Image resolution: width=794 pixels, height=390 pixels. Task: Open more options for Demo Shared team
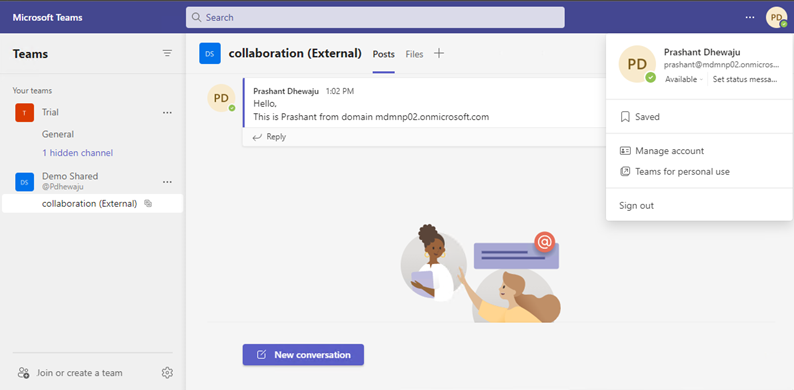click(167, 181)
